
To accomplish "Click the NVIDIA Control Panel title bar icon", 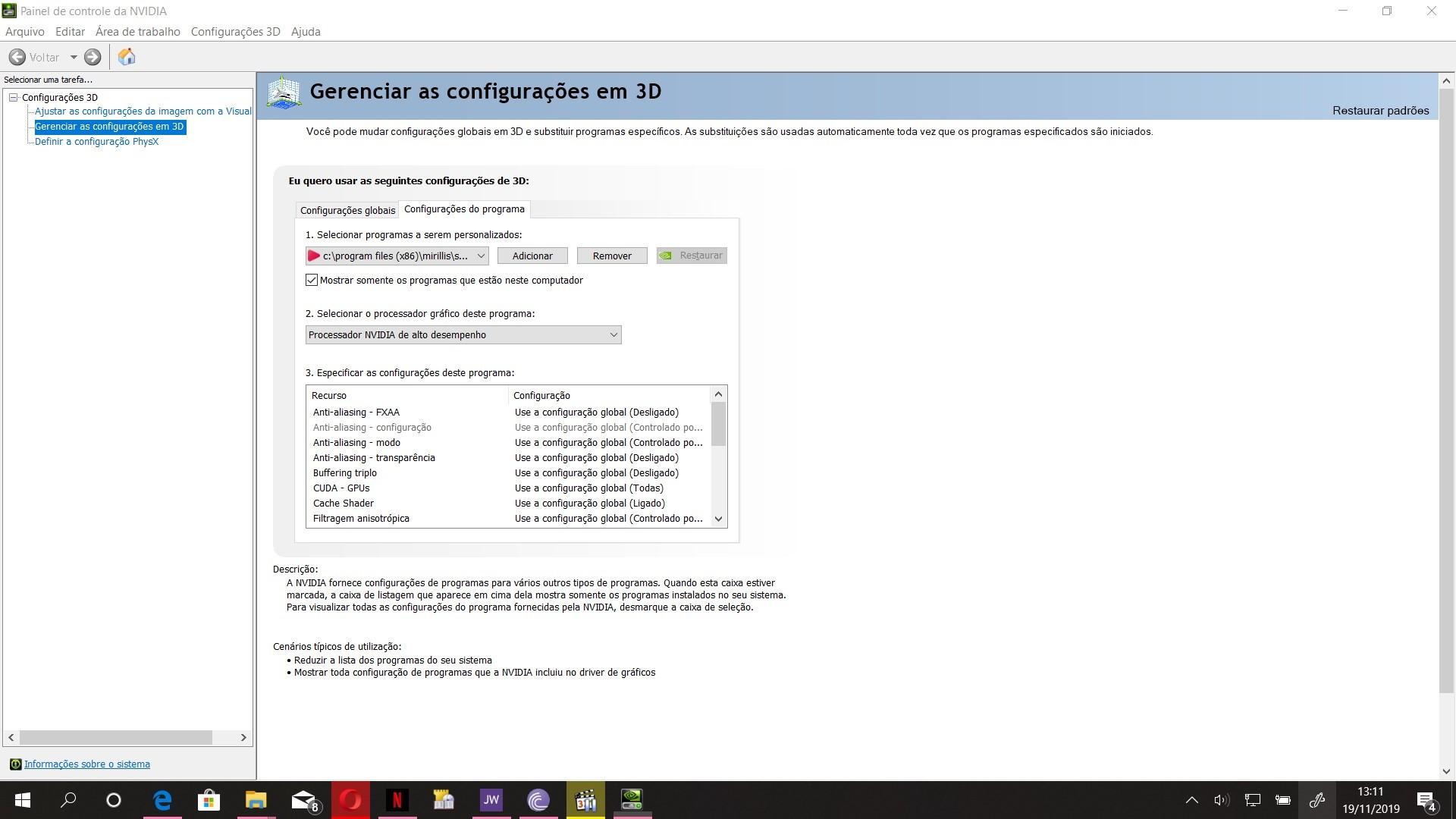I will (9, 11).
